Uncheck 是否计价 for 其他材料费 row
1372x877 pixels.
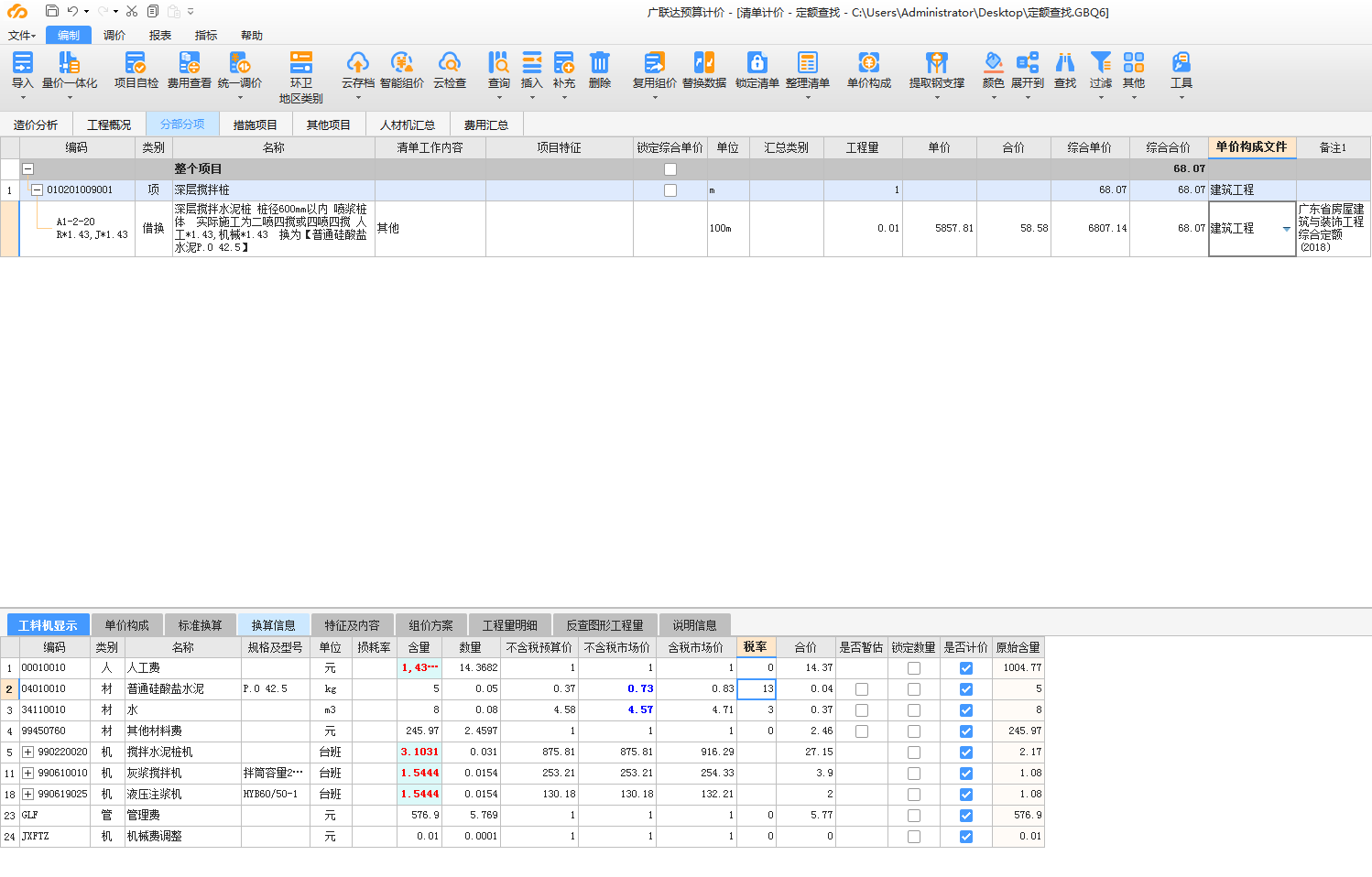click(x=965, y=731)
